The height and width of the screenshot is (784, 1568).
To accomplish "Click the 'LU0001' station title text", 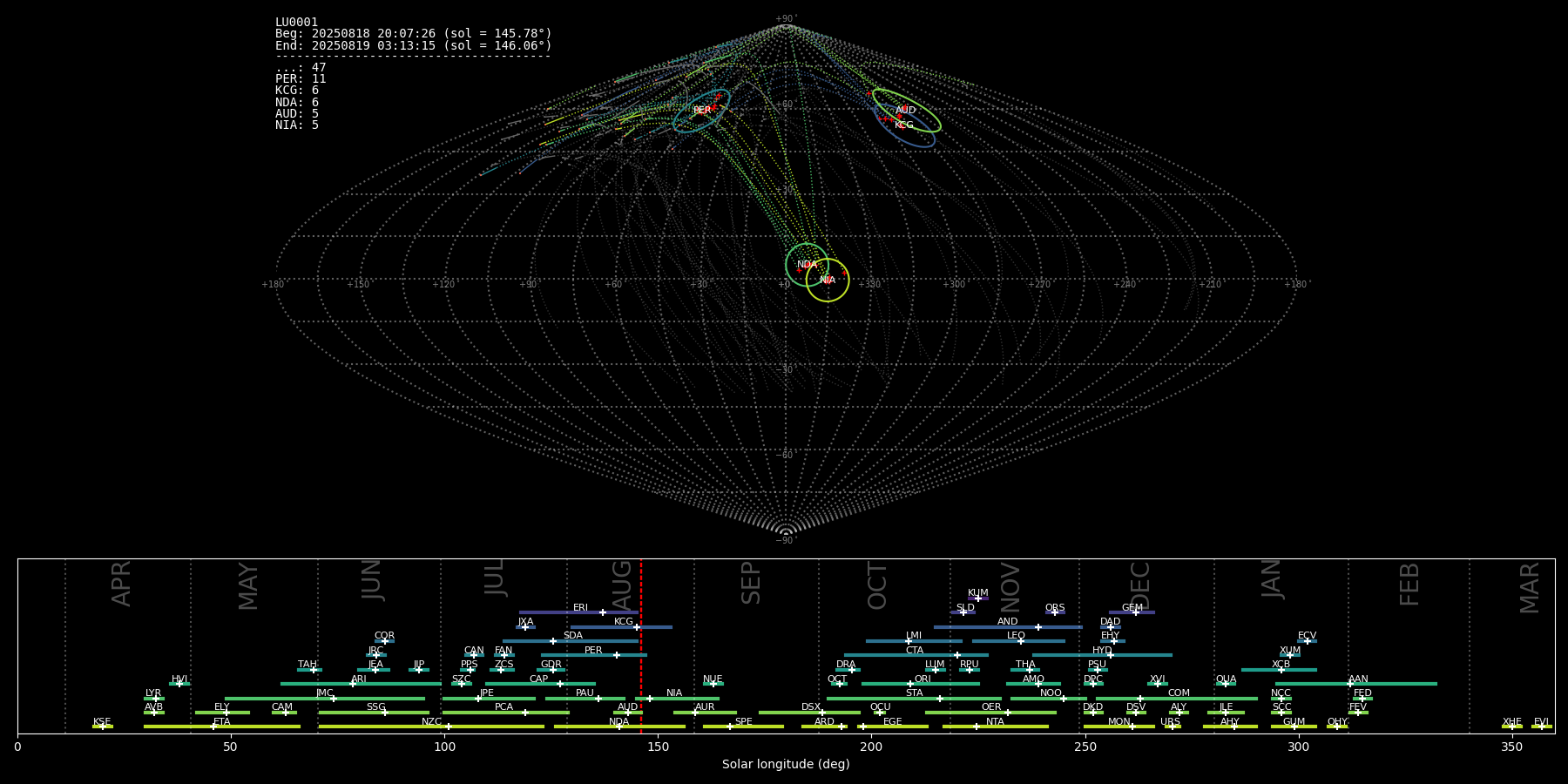I will click(297, 23).
